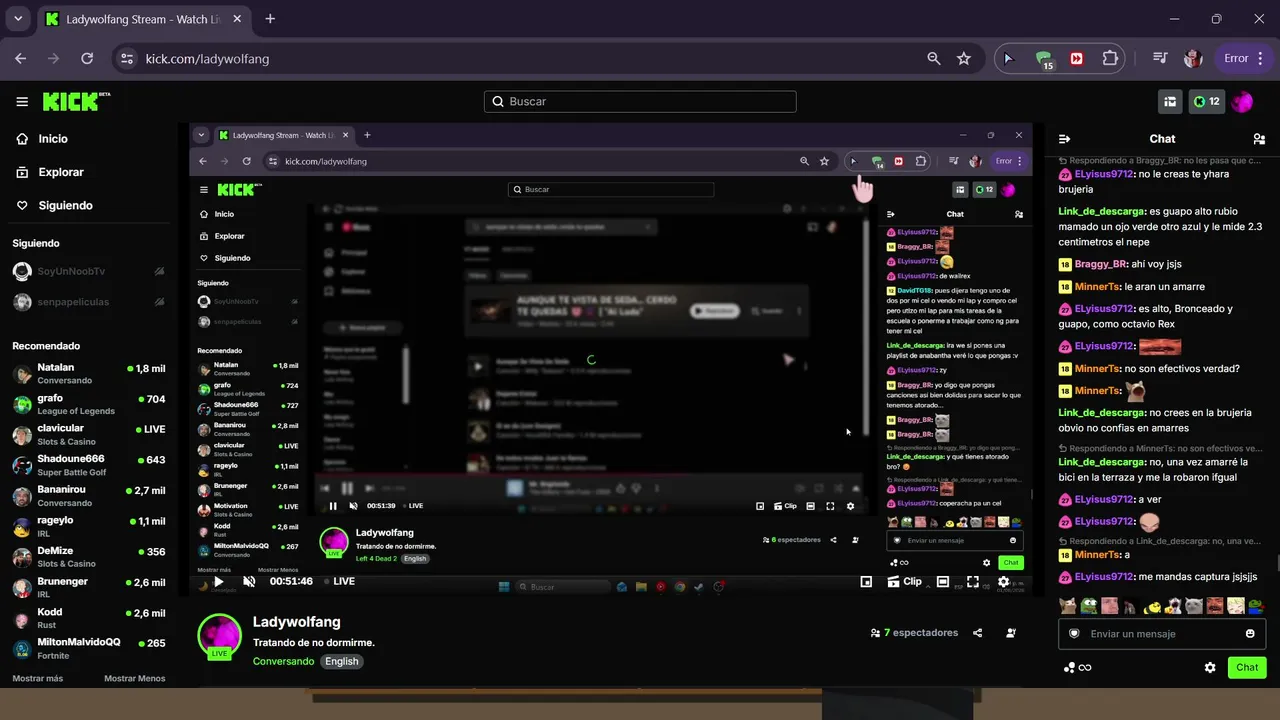Open recommended channel MiltonMalvidoQQ
The height and width of the screenshot is (720, 1280).
[x=88, y=648]
